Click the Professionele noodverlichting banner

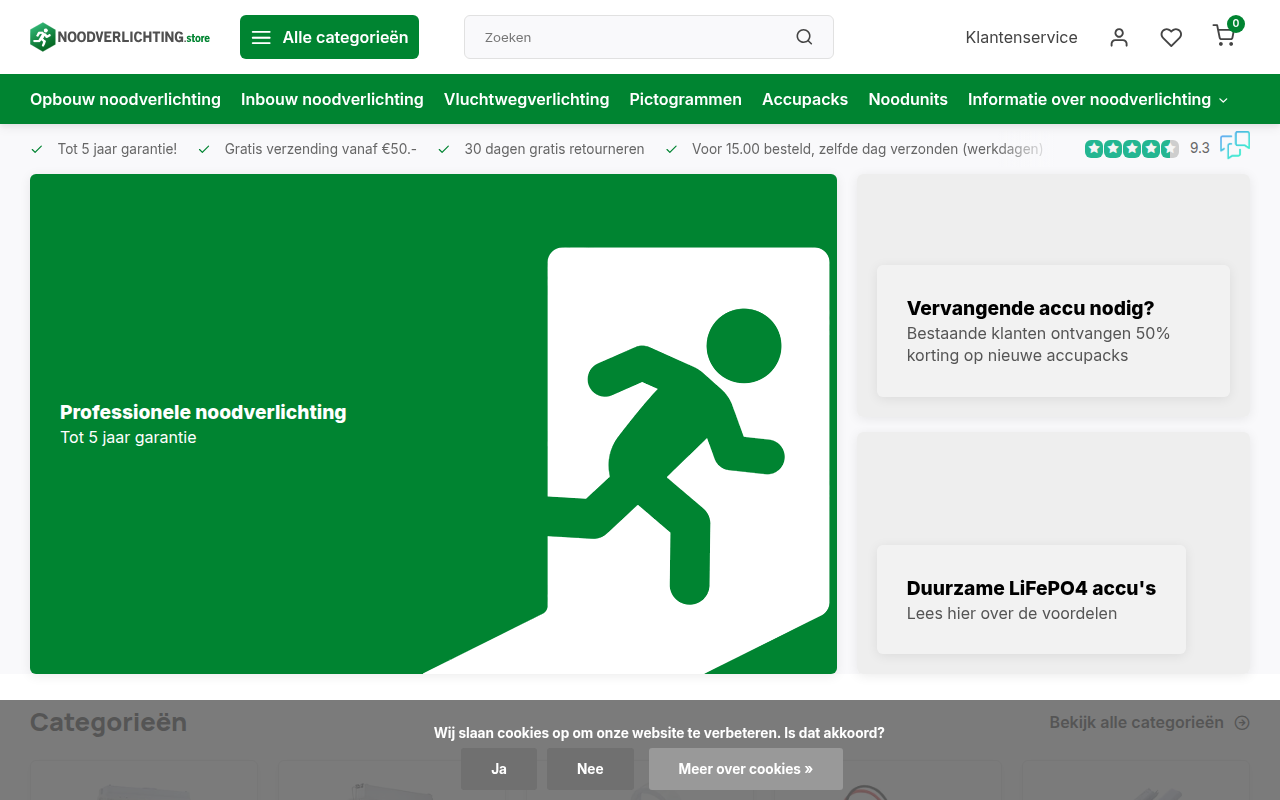(x=433, y=424)
